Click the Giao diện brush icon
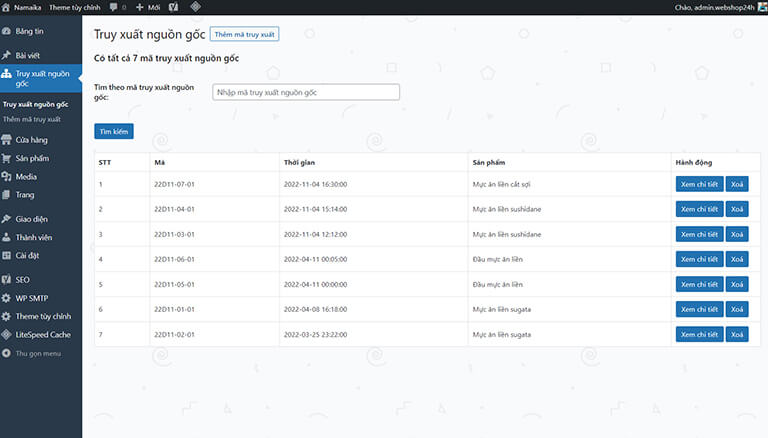Viewport: 768px width, 438px height. [x=7, y=219]
